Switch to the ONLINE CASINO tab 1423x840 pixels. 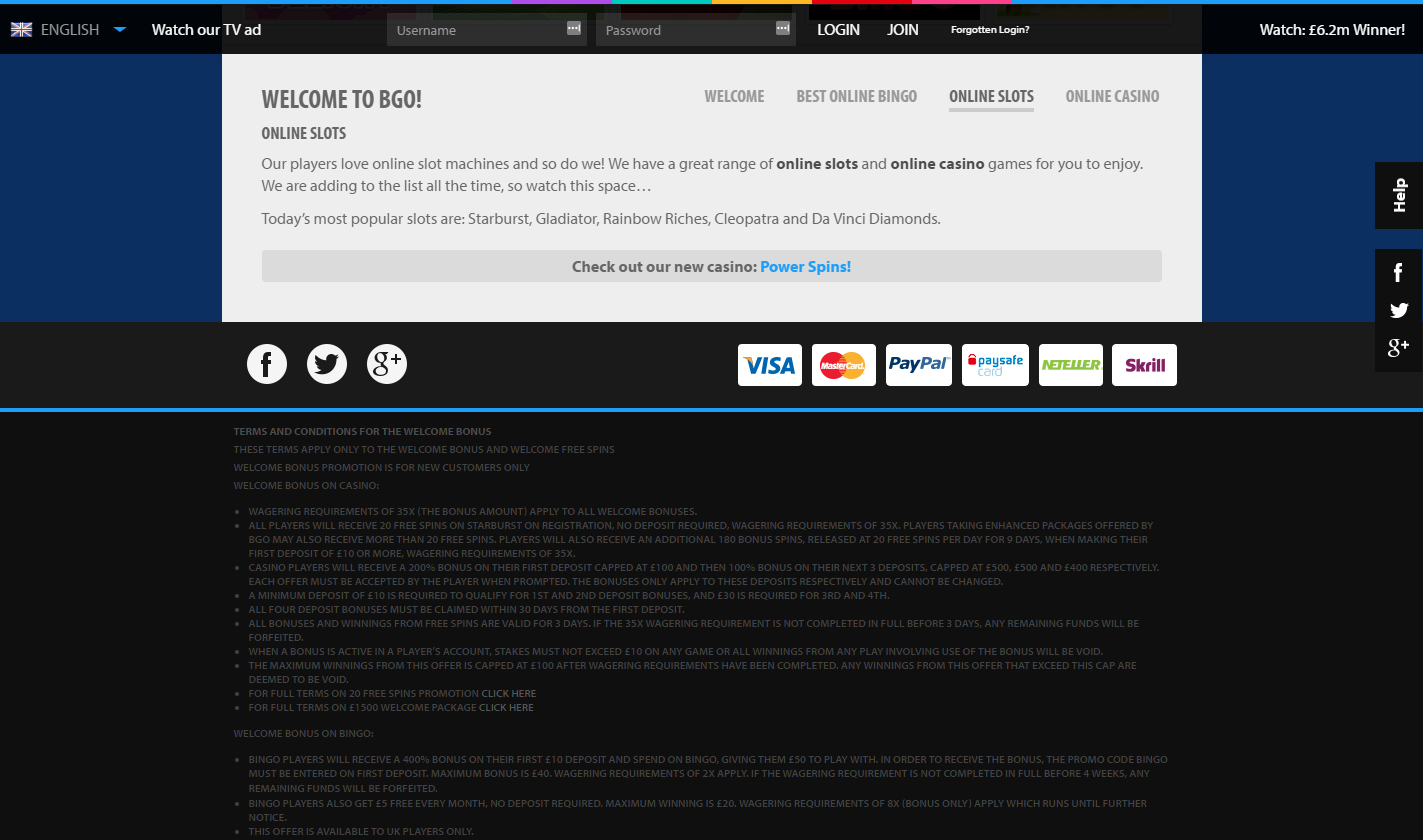click(1112, 96)
